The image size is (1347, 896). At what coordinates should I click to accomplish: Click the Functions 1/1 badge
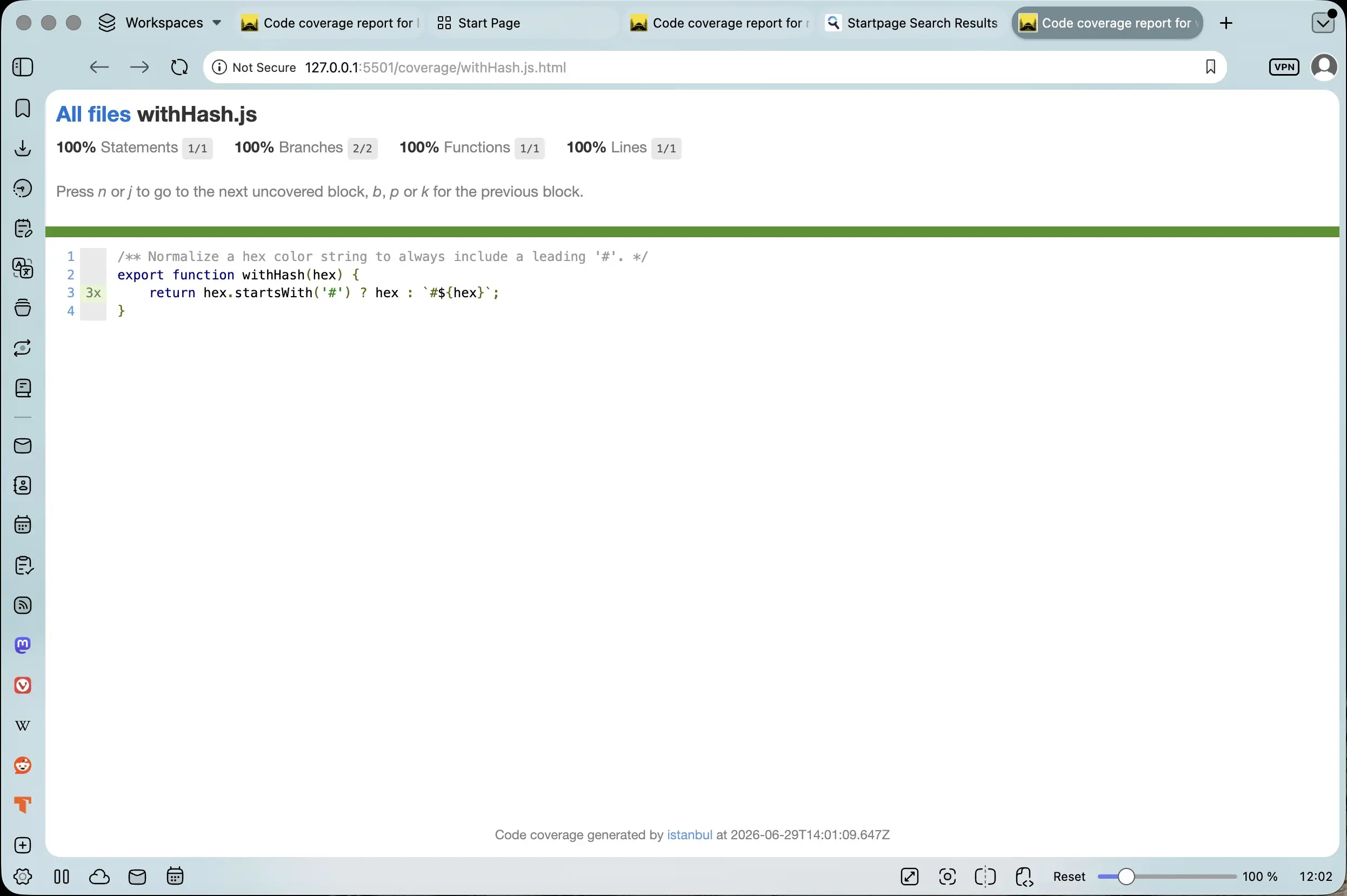click(x=530, y=149)
